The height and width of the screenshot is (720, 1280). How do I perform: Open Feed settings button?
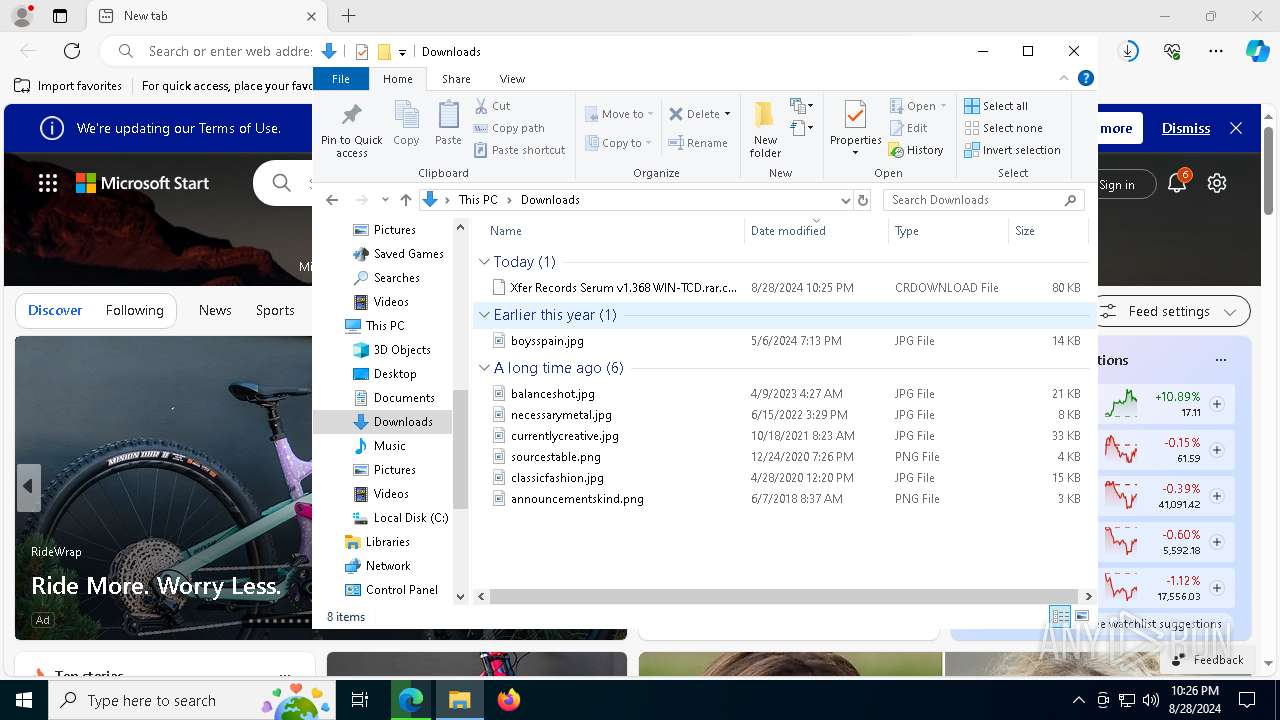(1172, 311)
